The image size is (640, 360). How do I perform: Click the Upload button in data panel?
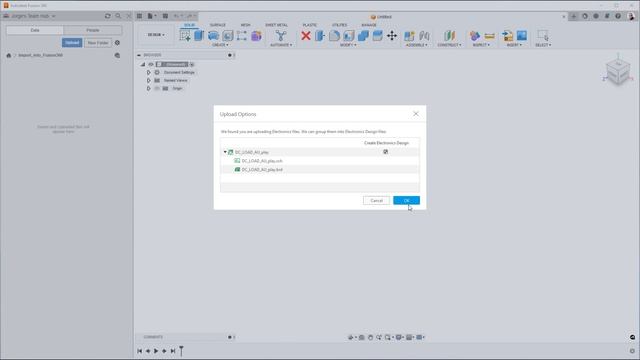point(72,42)
